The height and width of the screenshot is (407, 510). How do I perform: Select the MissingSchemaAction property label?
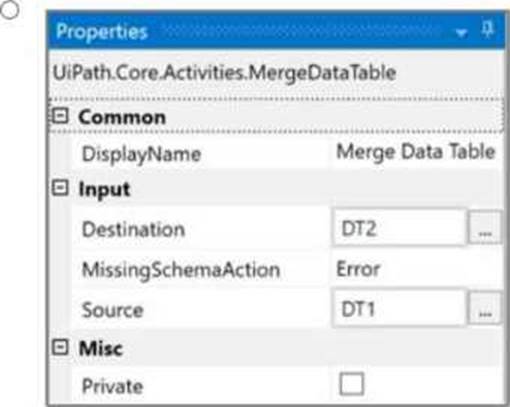pos(181,270)
